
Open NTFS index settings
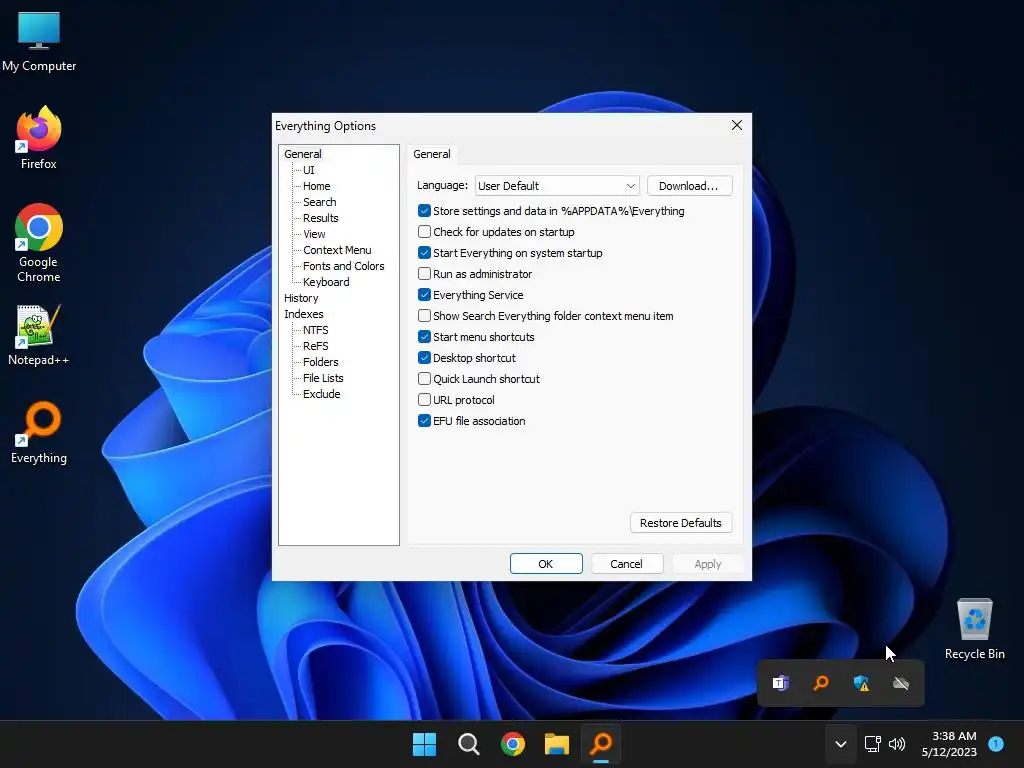(x=315, y=330)
